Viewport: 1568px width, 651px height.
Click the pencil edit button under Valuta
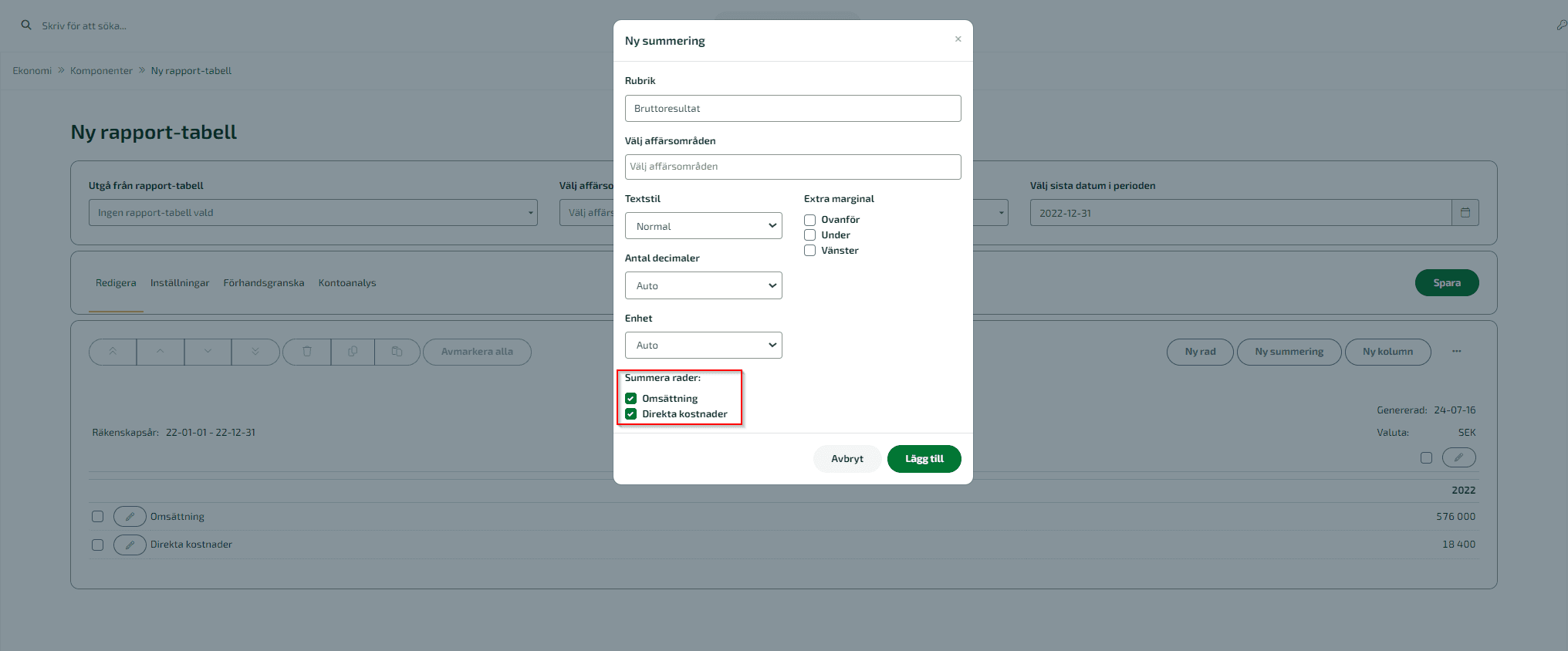point(1458,457)
